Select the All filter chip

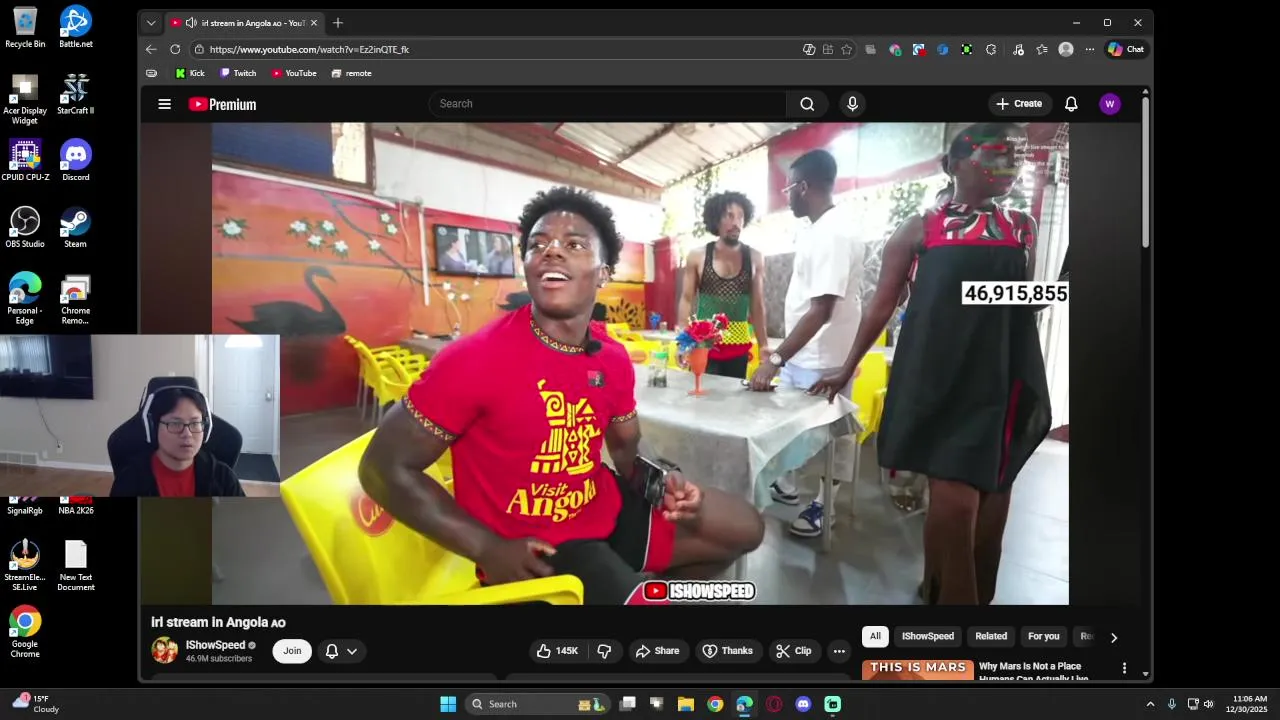(x=875, y=636)
